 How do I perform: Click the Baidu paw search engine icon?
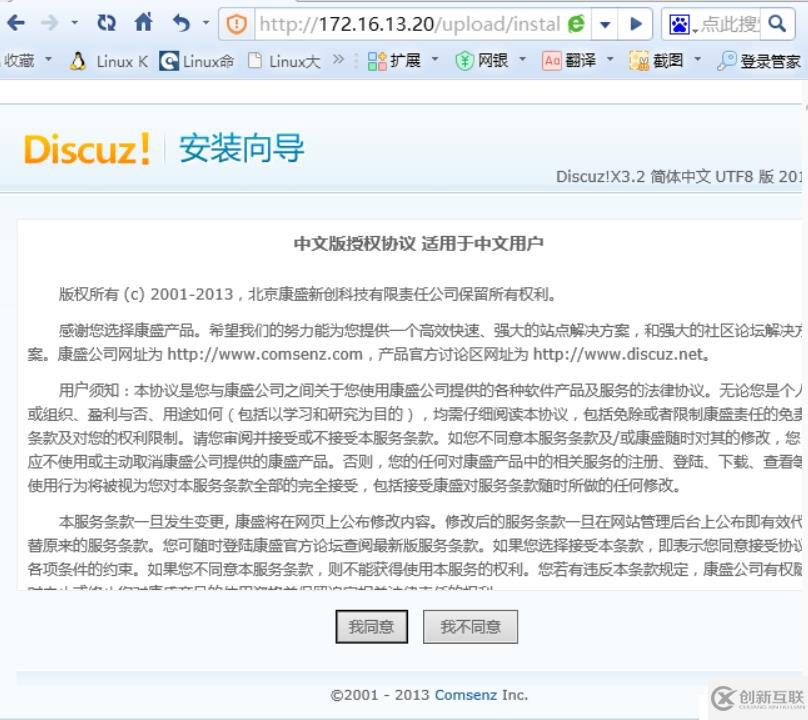coord(680,24)
